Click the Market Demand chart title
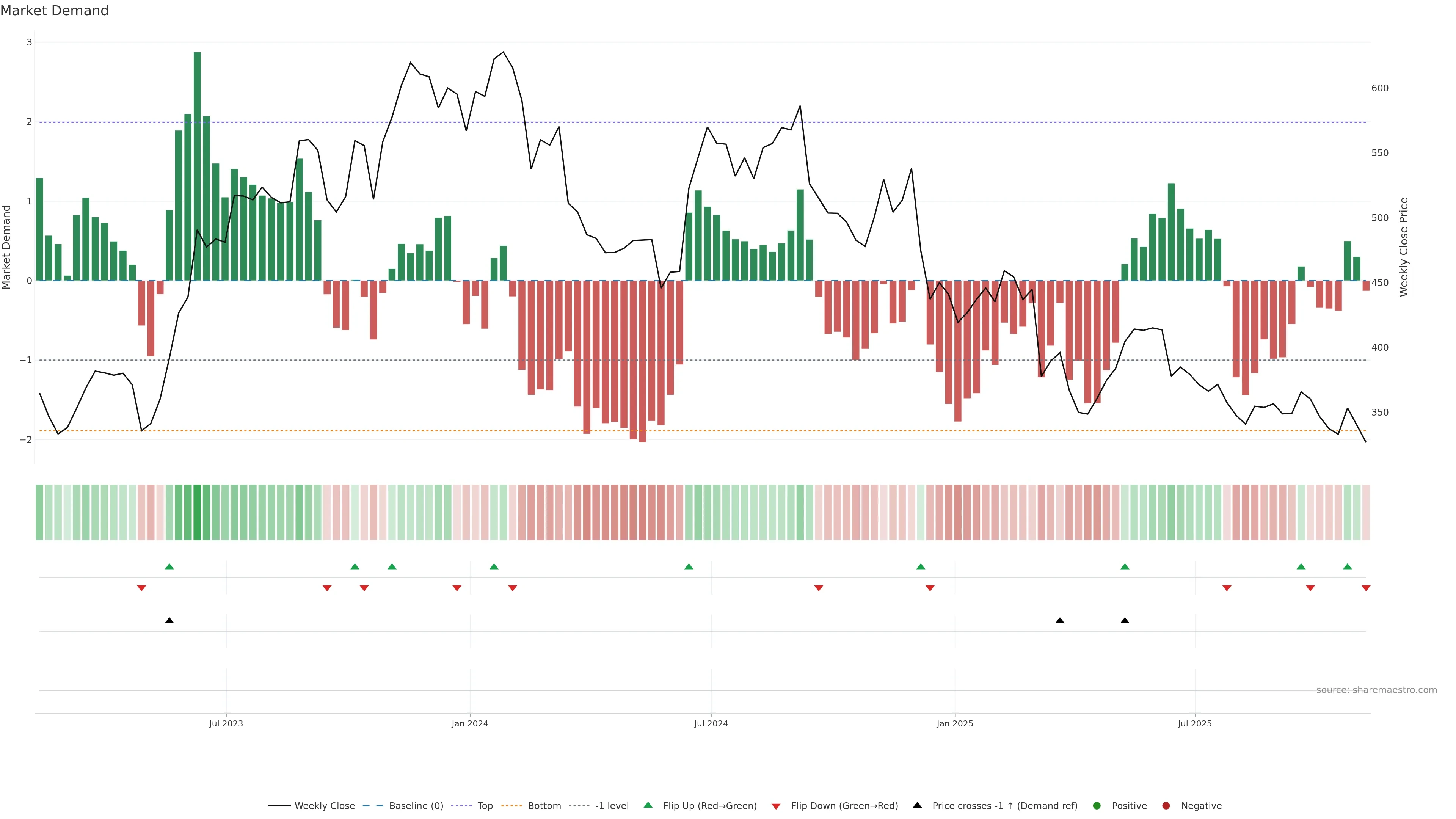Viewport: 1456px width, 819px height. pyautogui.click(x=54, y=11)
